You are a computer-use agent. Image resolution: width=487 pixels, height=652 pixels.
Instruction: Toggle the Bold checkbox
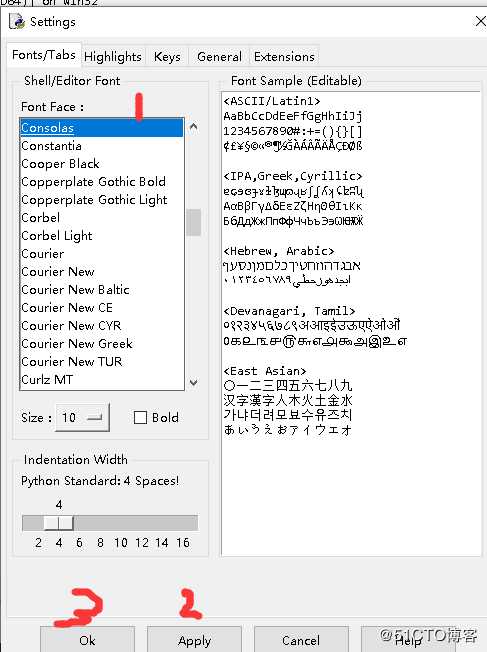point(140,417)
